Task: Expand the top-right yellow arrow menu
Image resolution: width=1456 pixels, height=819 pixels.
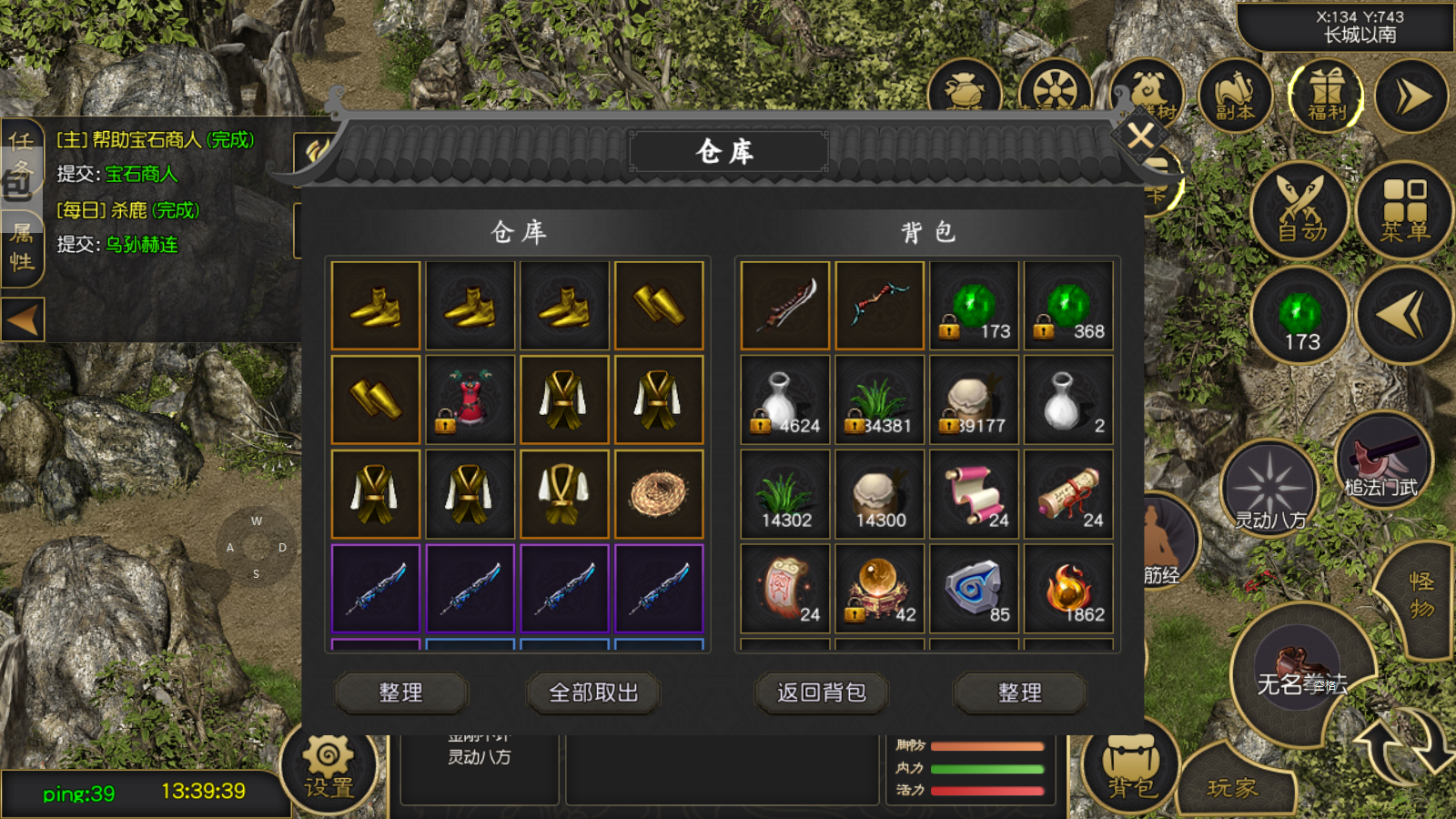Action: click(x=1412, y=96)
